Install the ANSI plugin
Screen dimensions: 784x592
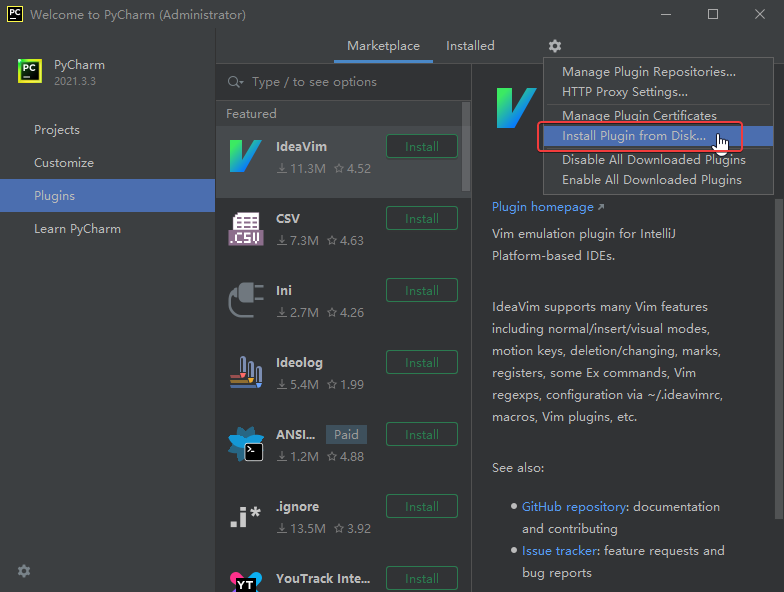point(422,434)
